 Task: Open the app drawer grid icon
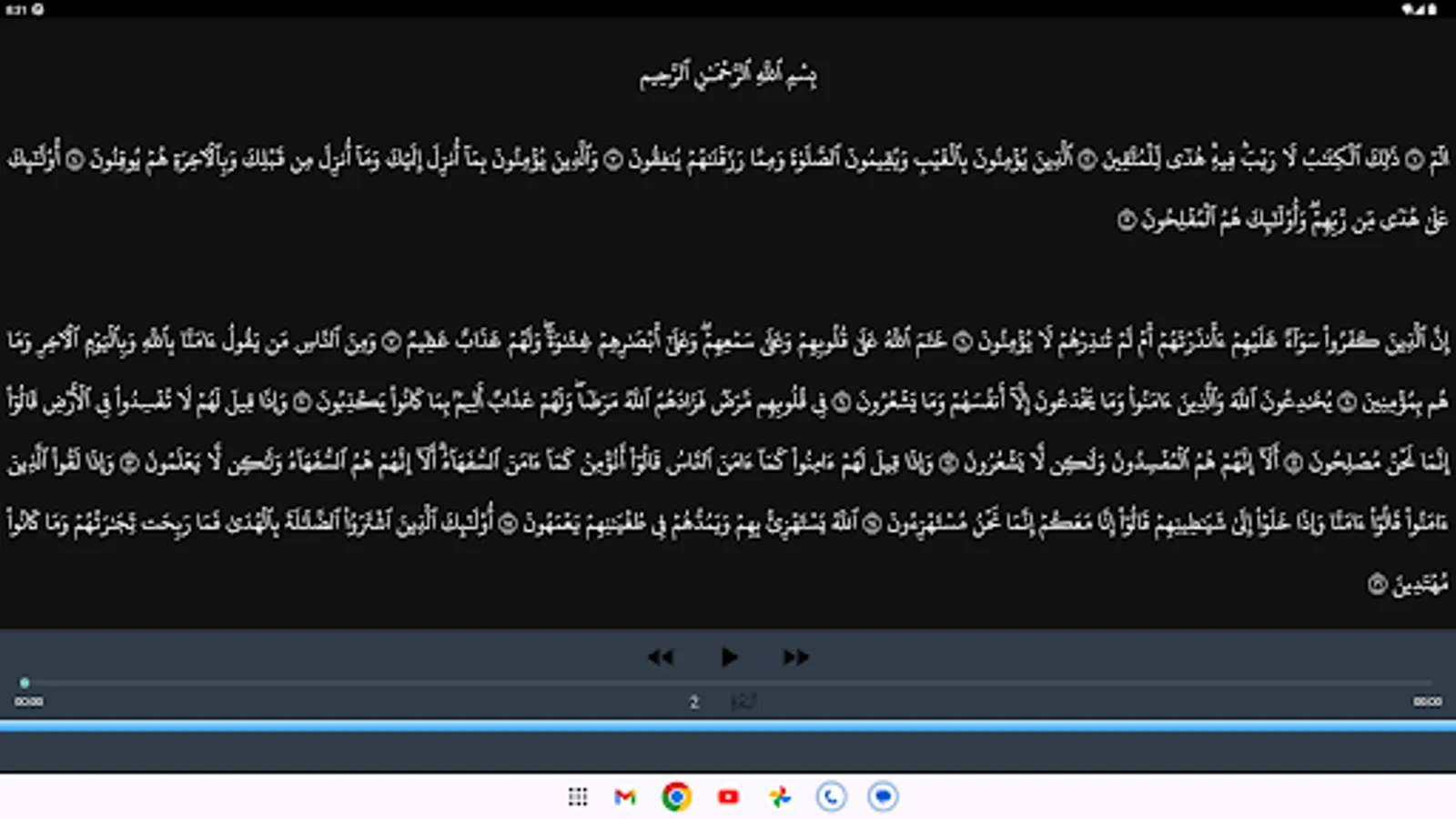click(577, 797)
